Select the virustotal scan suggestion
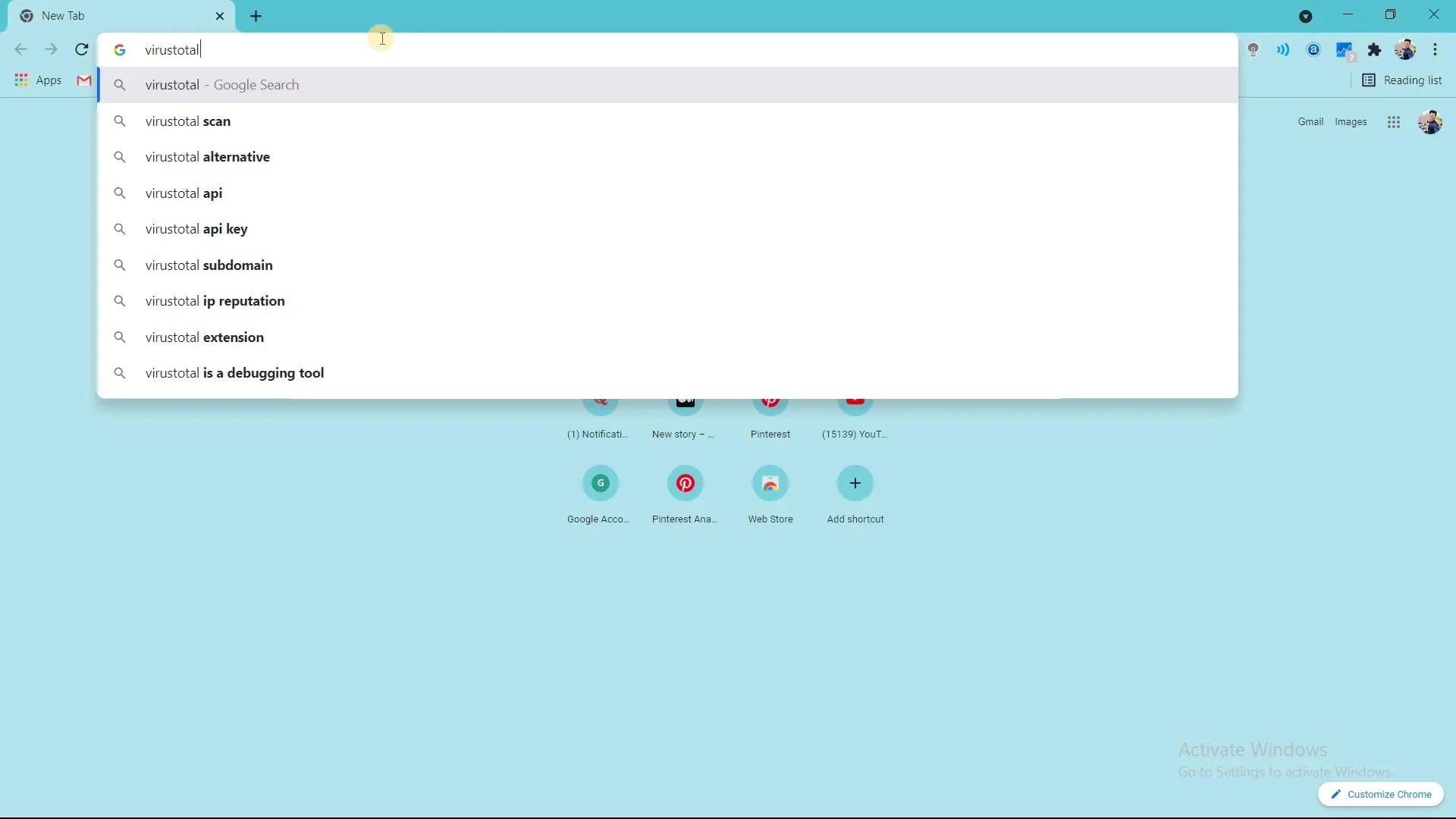 (x=188, y=121)
